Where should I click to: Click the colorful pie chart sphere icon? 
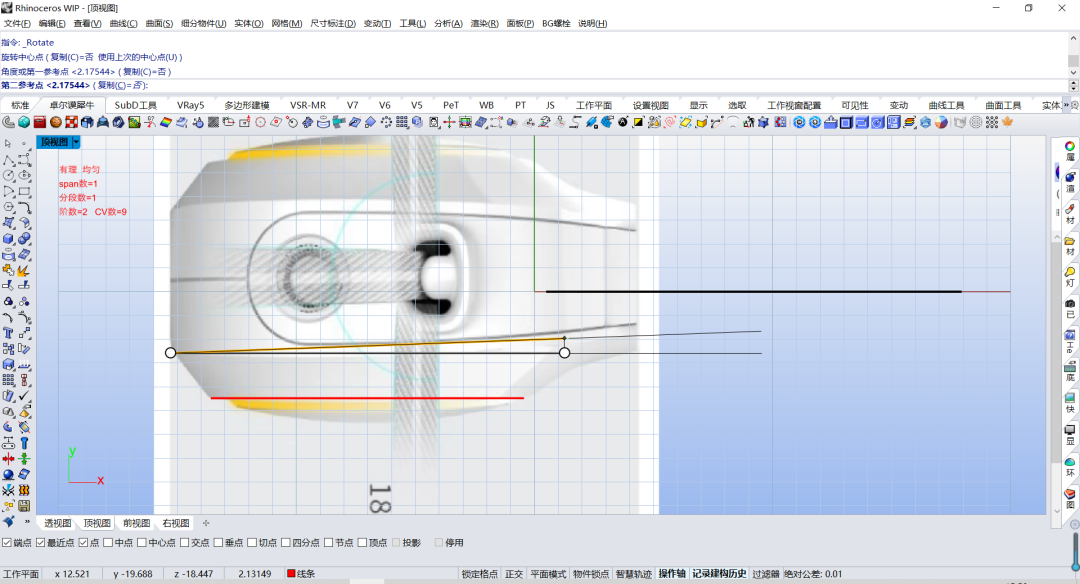pos(941,123)
